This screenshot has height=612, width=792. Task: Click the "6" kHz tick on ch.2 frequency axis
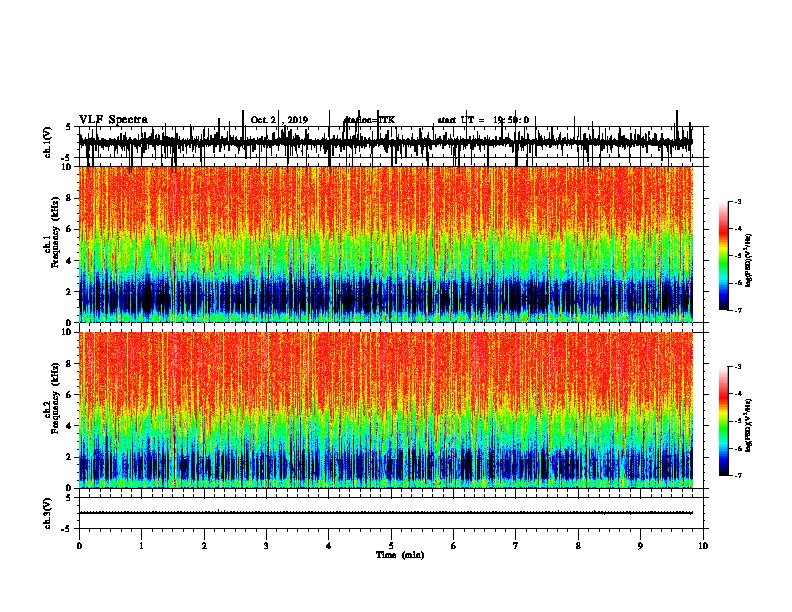(70, 394)
